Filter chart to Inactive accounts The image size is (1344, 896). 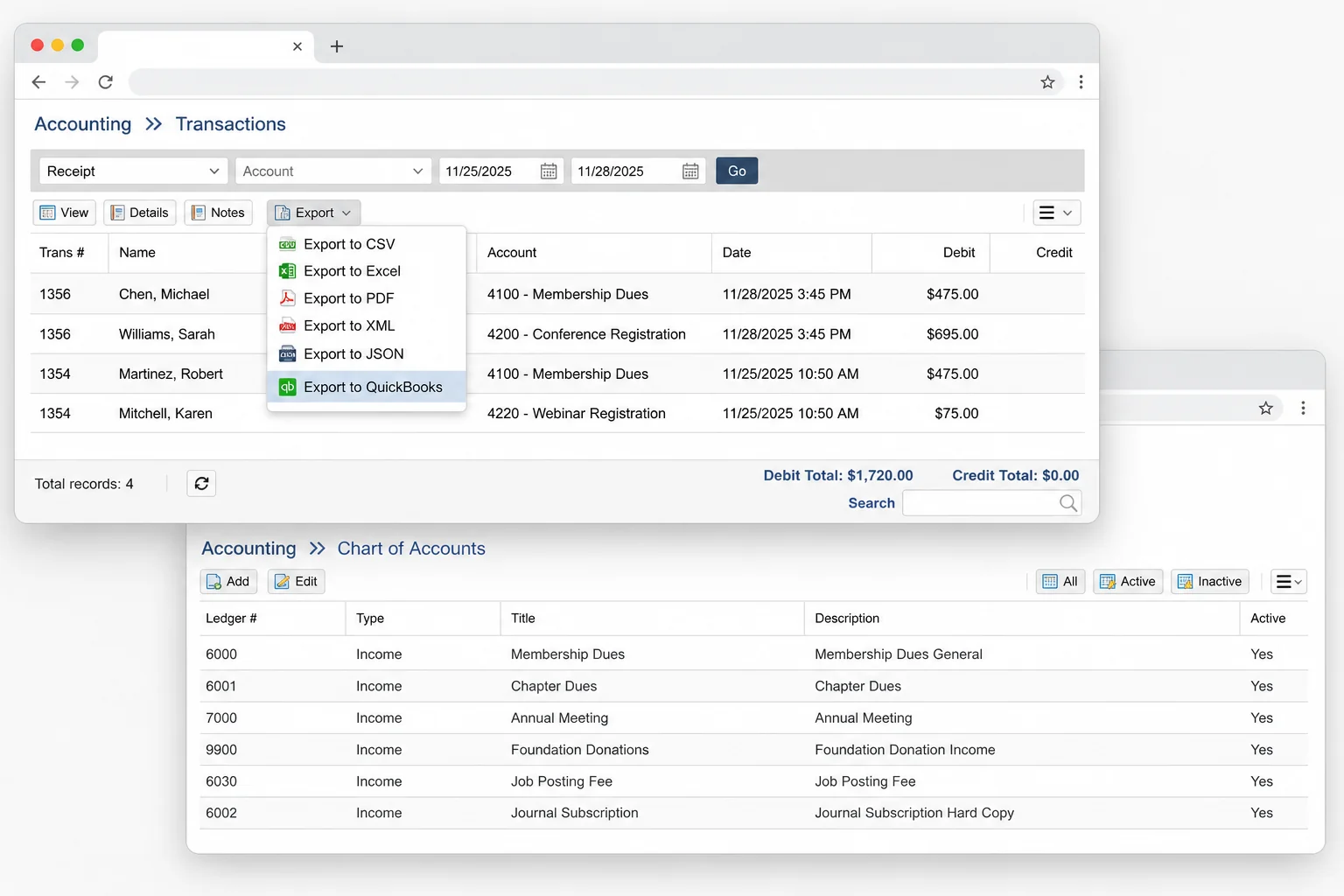tap(1210, 582)
